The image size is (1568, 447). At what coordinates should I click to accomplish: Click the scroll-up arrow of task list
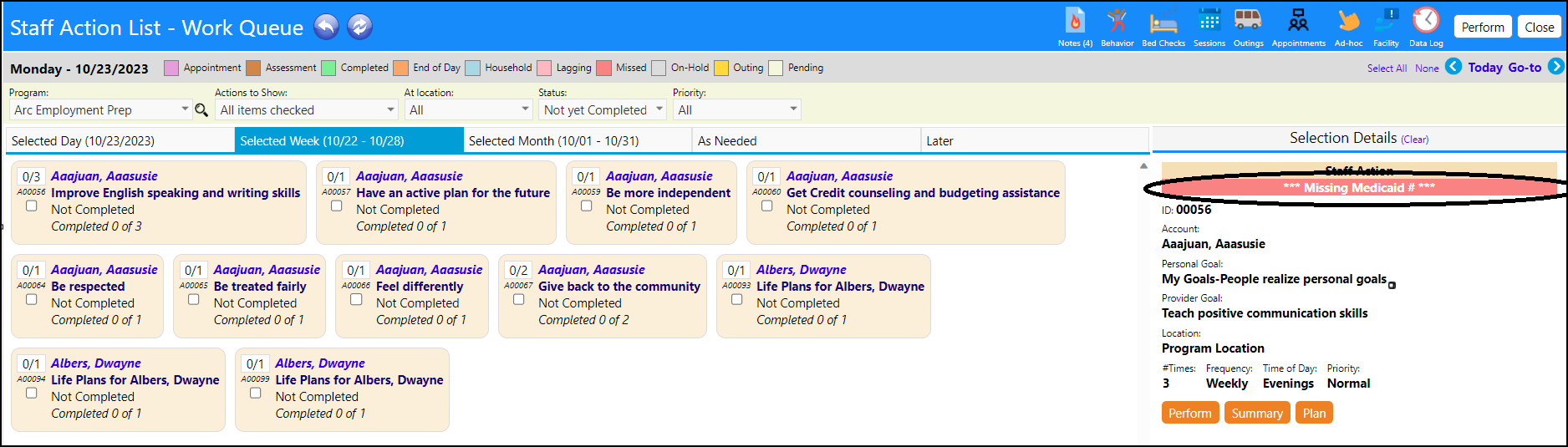pyautogui.click(x=1143, y=166)
